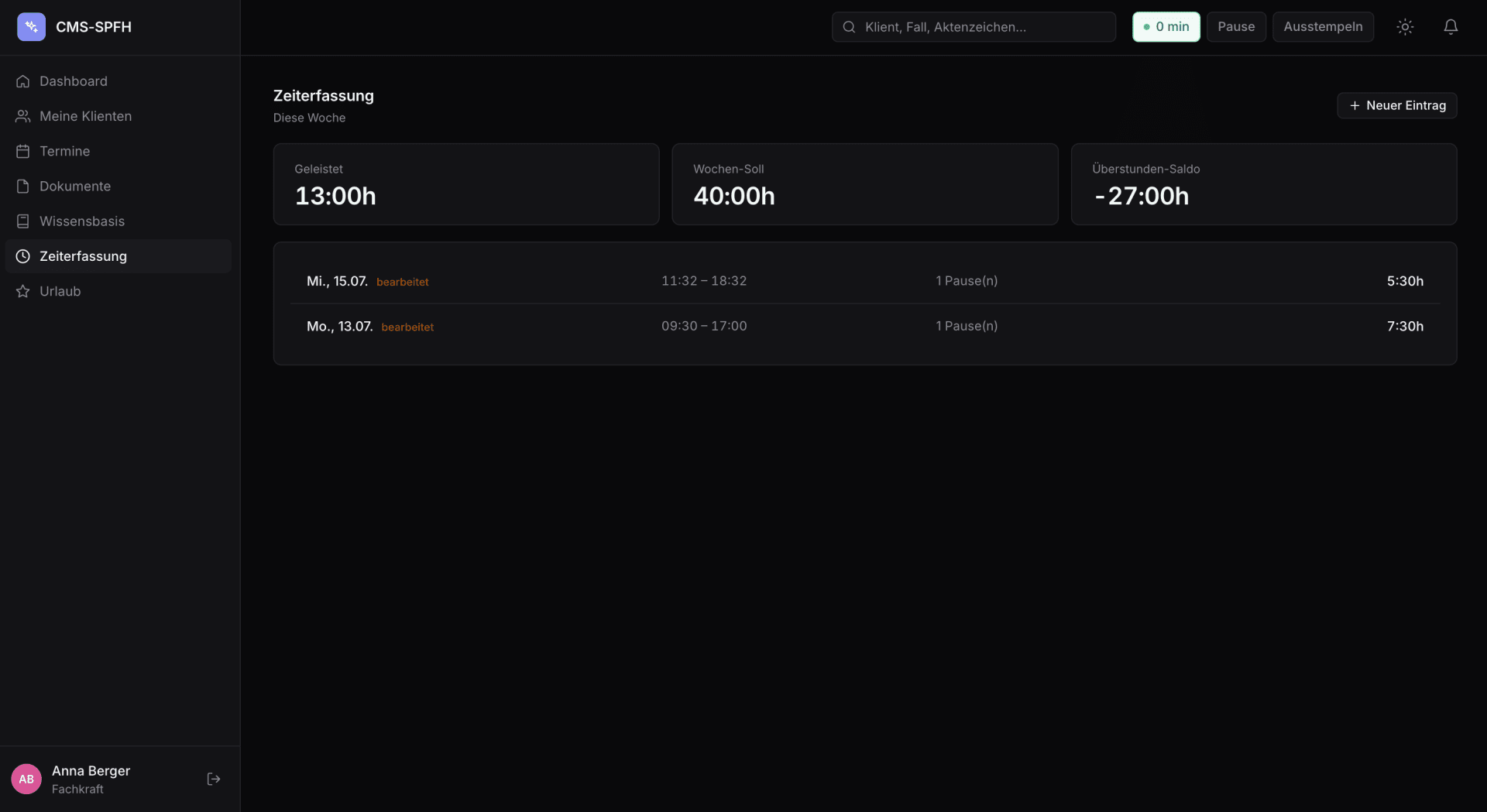Open Urlaub in the sidebar
Image resolution: width=1487 pixels, height=812 pixels.
coord(118,291)
